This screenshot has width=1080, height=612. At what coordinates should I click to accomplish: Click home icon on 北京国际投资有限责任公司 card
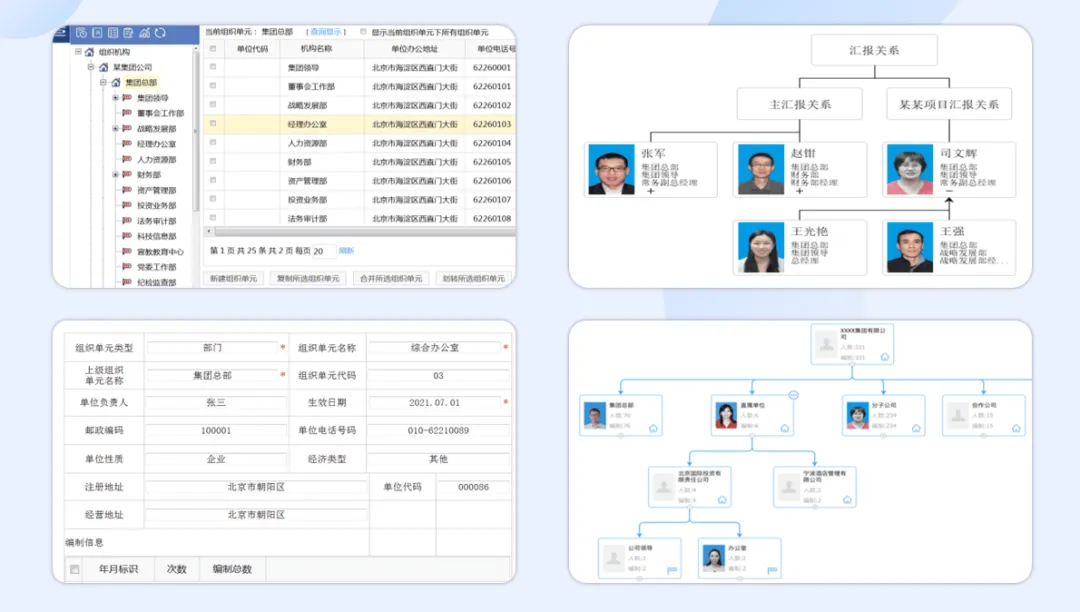tap(722, 500)
